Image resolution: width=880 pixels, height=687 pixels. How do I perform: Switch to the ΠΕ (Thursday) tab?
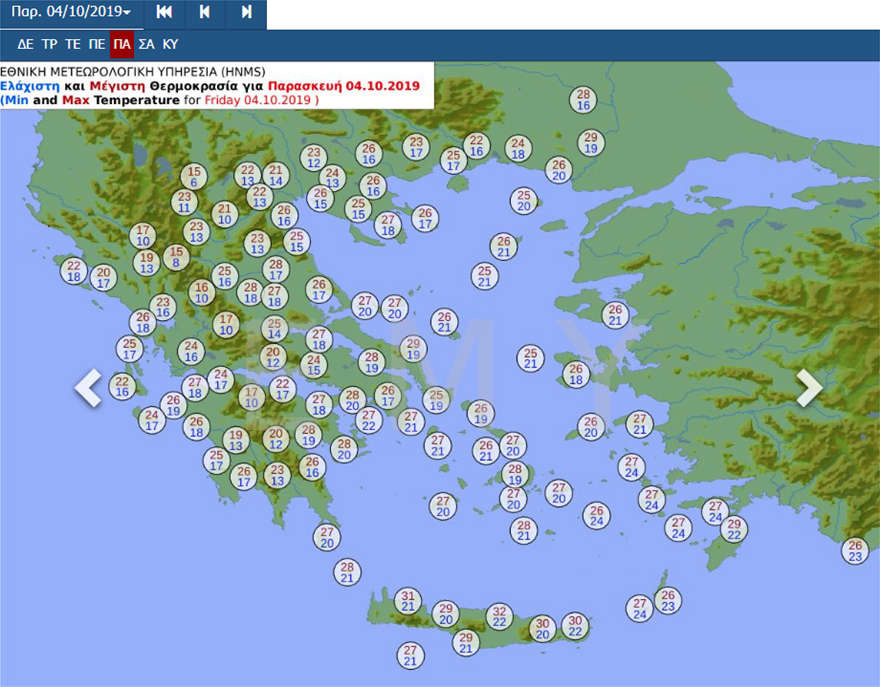(97, 44)
